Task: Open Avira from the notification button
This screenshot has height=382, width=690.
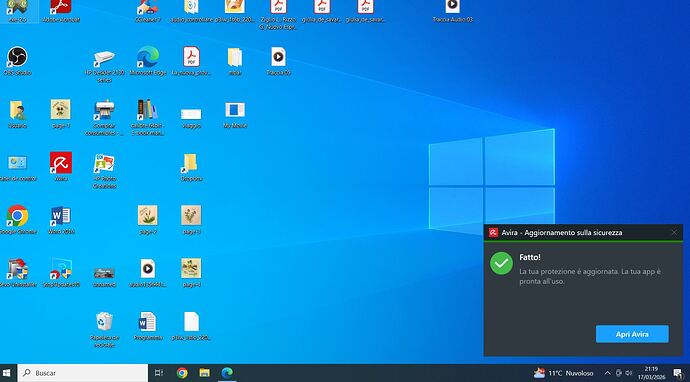Action: tap(632, 334)
